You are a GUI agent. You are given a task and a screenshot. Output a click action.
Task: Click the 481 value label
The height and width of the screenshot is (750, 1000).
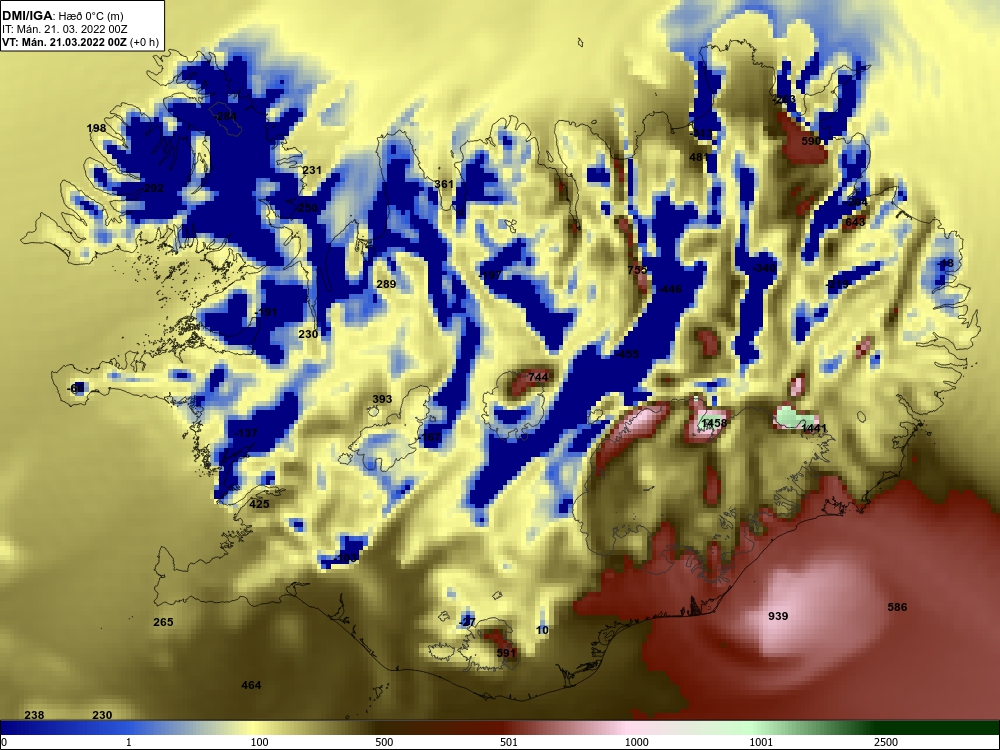coord(699,158)
